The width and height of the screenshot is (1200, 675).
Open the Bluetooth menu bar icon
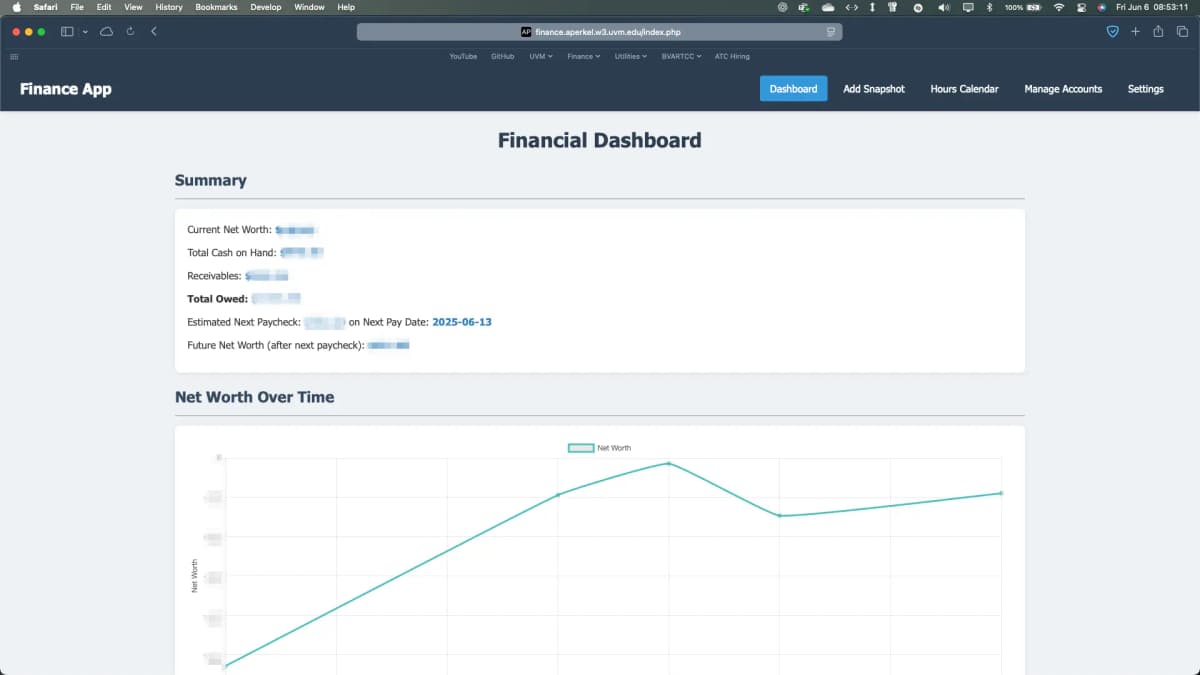(989, 7)
